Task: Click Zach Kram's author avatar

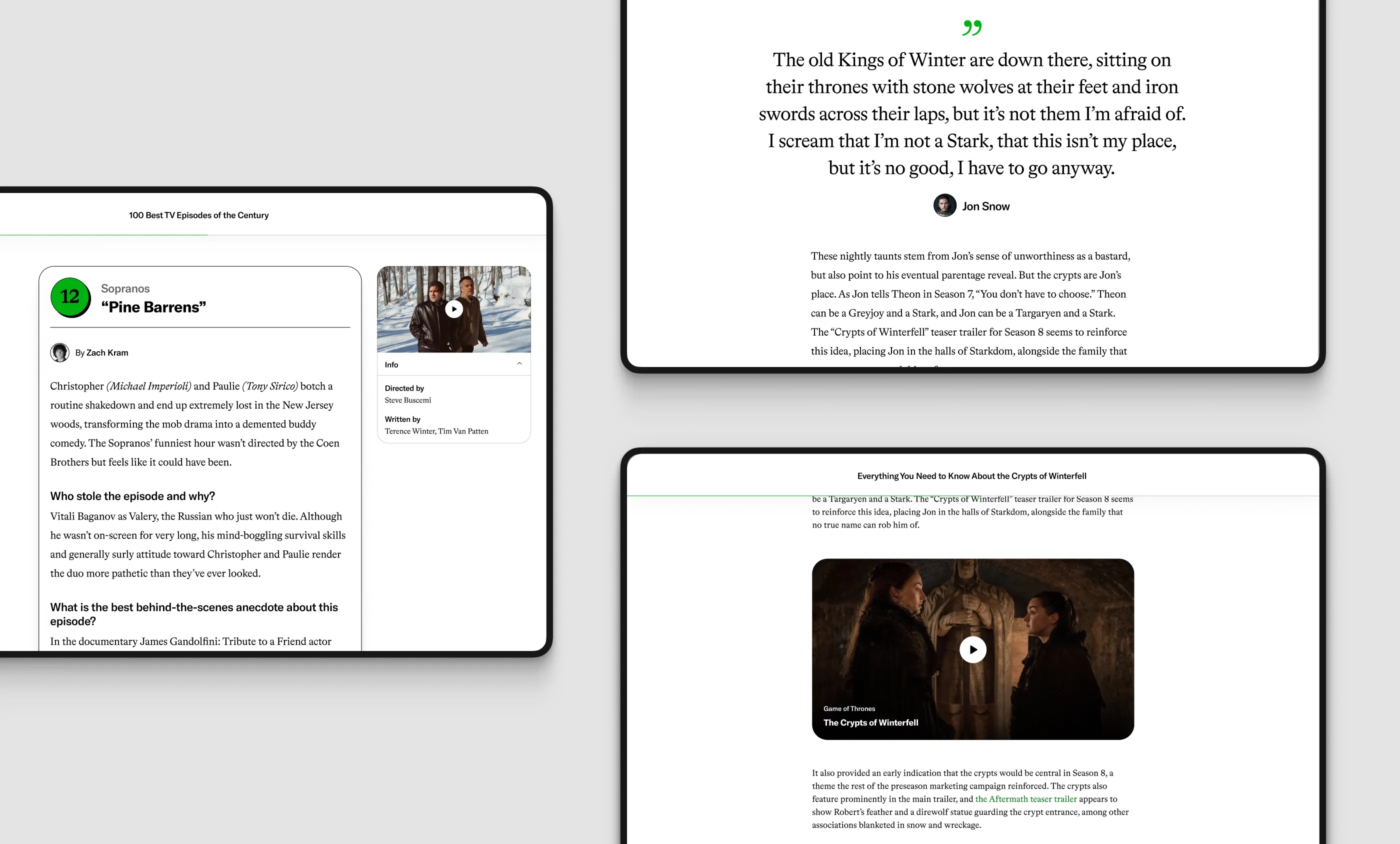Action: (59, 352)
